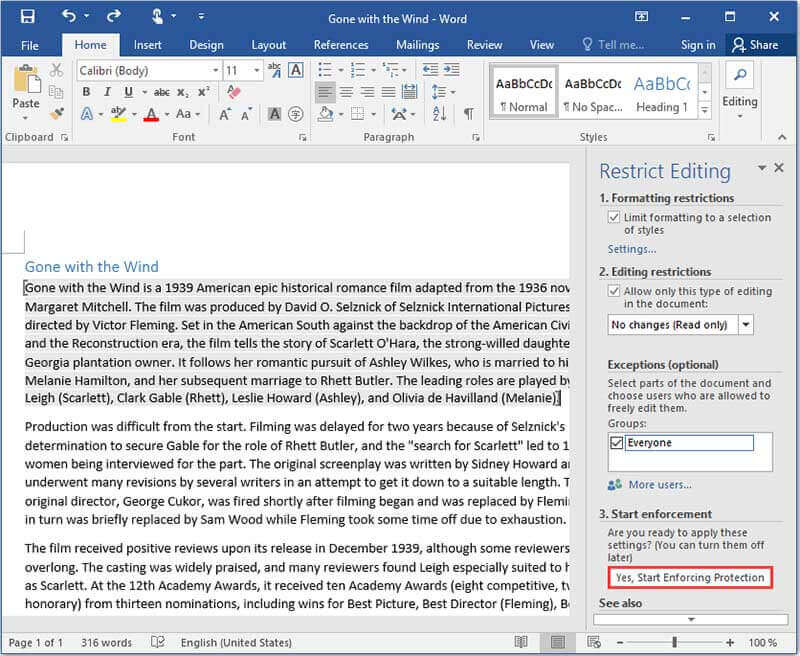Check the Limit formatting to a selection checkbox
800x656 pixels.
[x=614, y=218]
